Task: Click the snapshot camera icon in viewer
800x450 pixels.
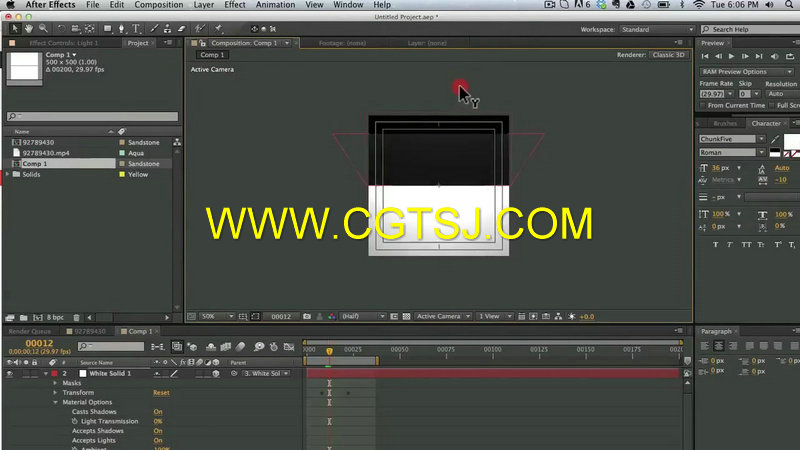Action: pos(307,316)
